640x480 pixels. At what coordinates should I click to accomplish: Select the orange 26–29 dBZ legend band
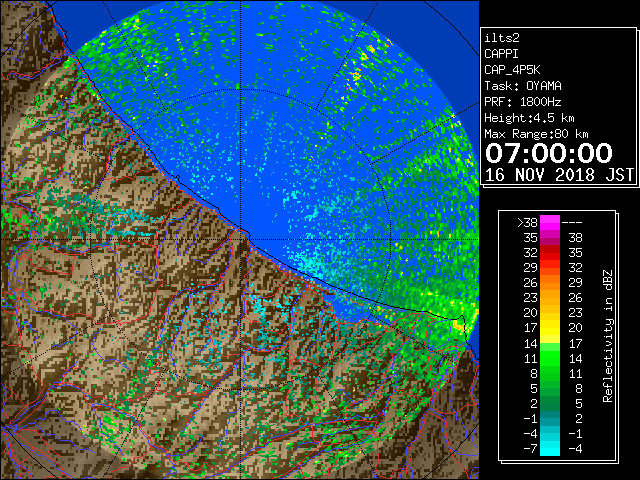[x=550, y=282]
